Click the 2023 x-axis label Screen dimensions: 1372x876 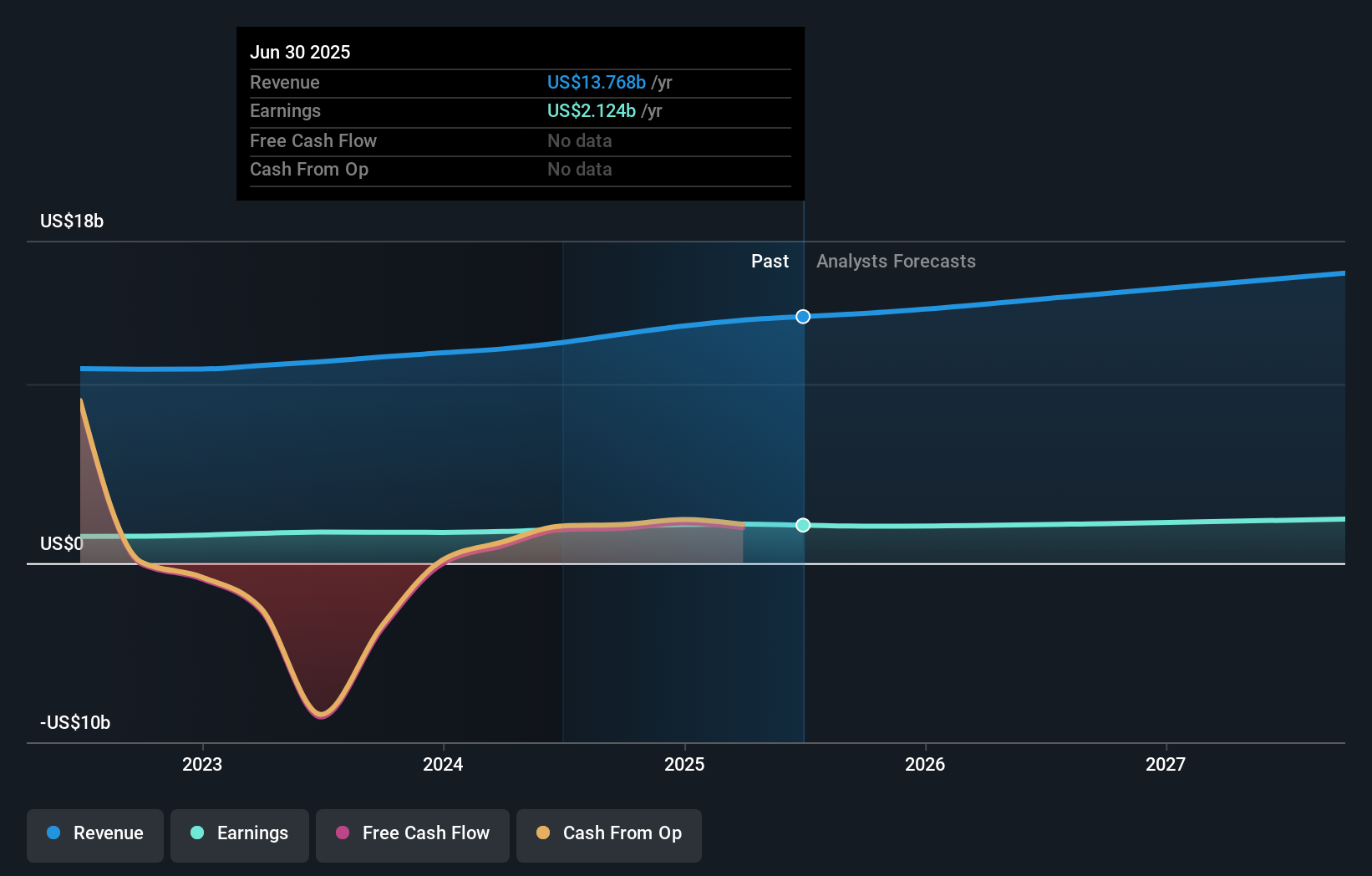(x=202, y=764)
